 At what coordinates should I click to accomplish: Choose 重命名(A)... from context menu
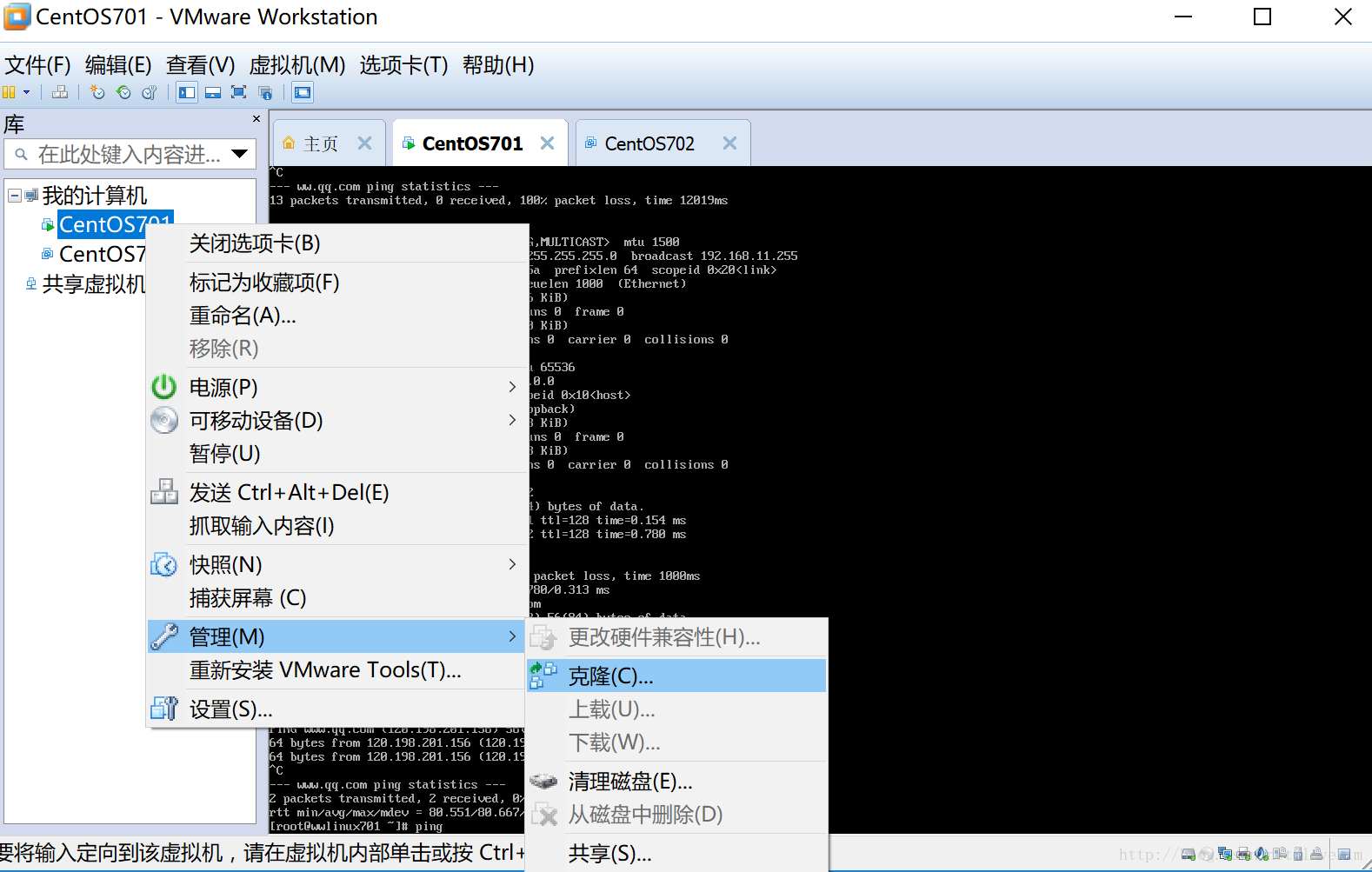(337, 316)
